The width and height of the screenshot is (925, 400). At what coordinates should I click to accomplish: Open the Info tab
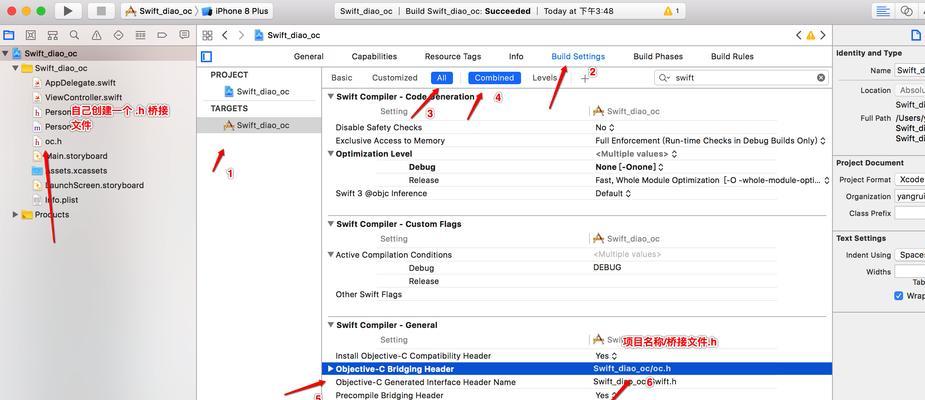(516, 57)
